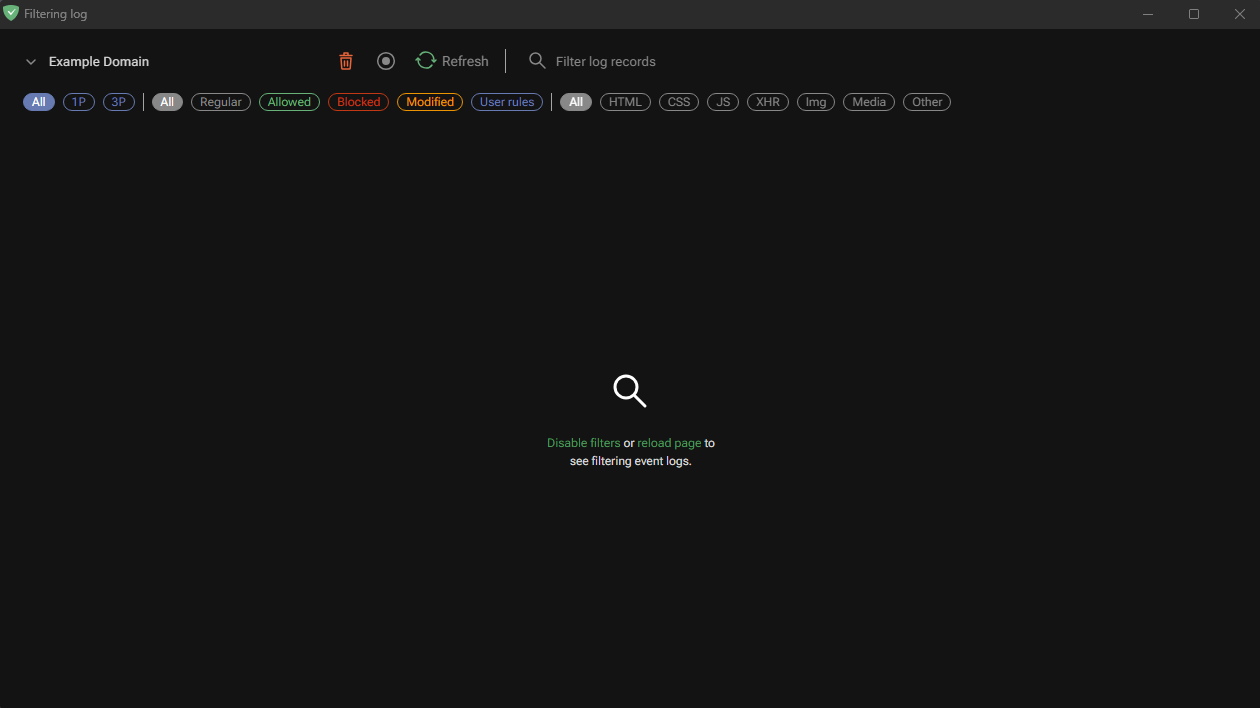Select the XHR resource filter
The width and height of the screenshot is (1260, 708).
(x=767, y=101)
